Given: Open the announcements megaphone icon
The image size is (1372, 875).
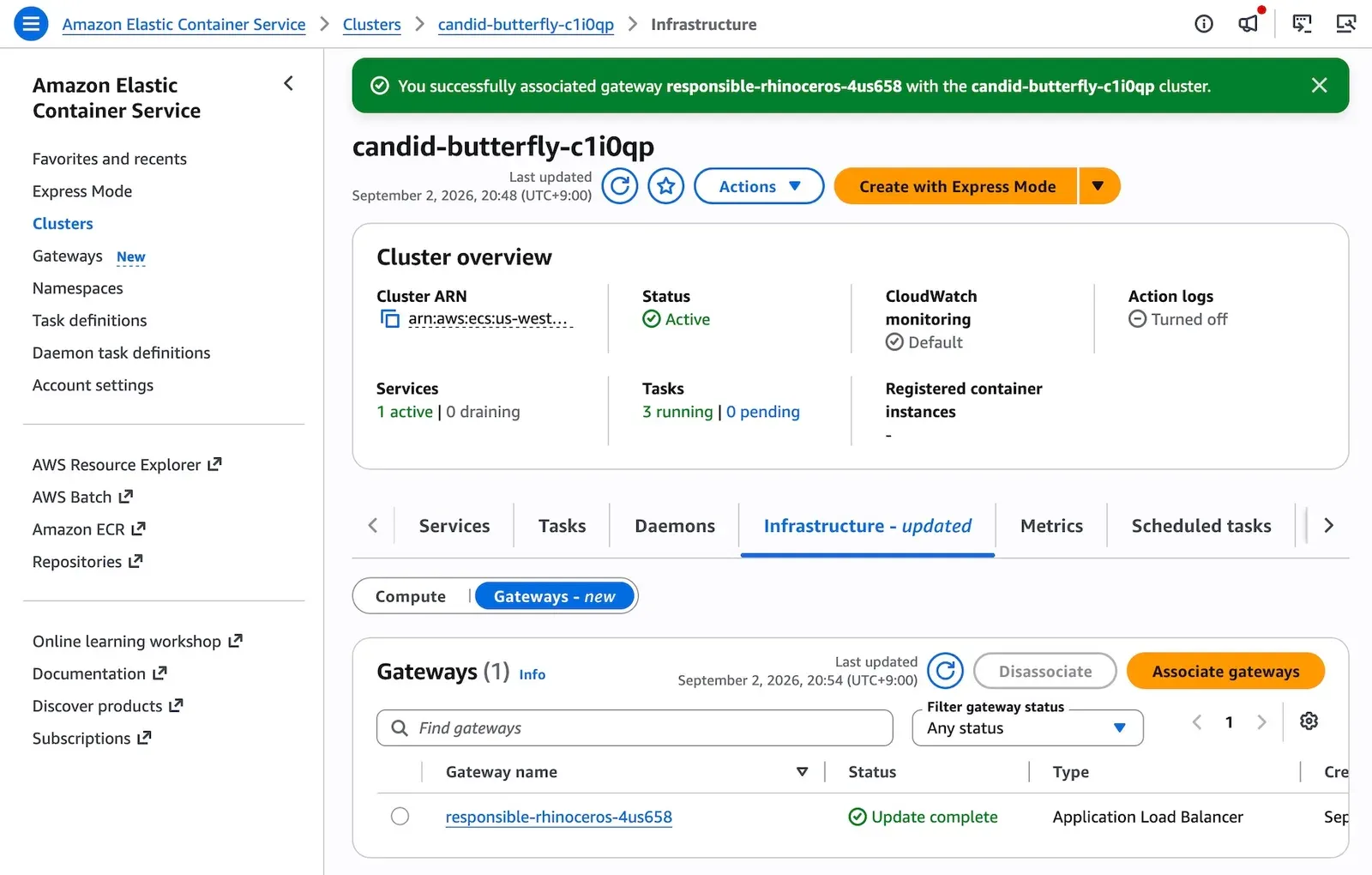Looking at the screenshot, I should 1249,23.
